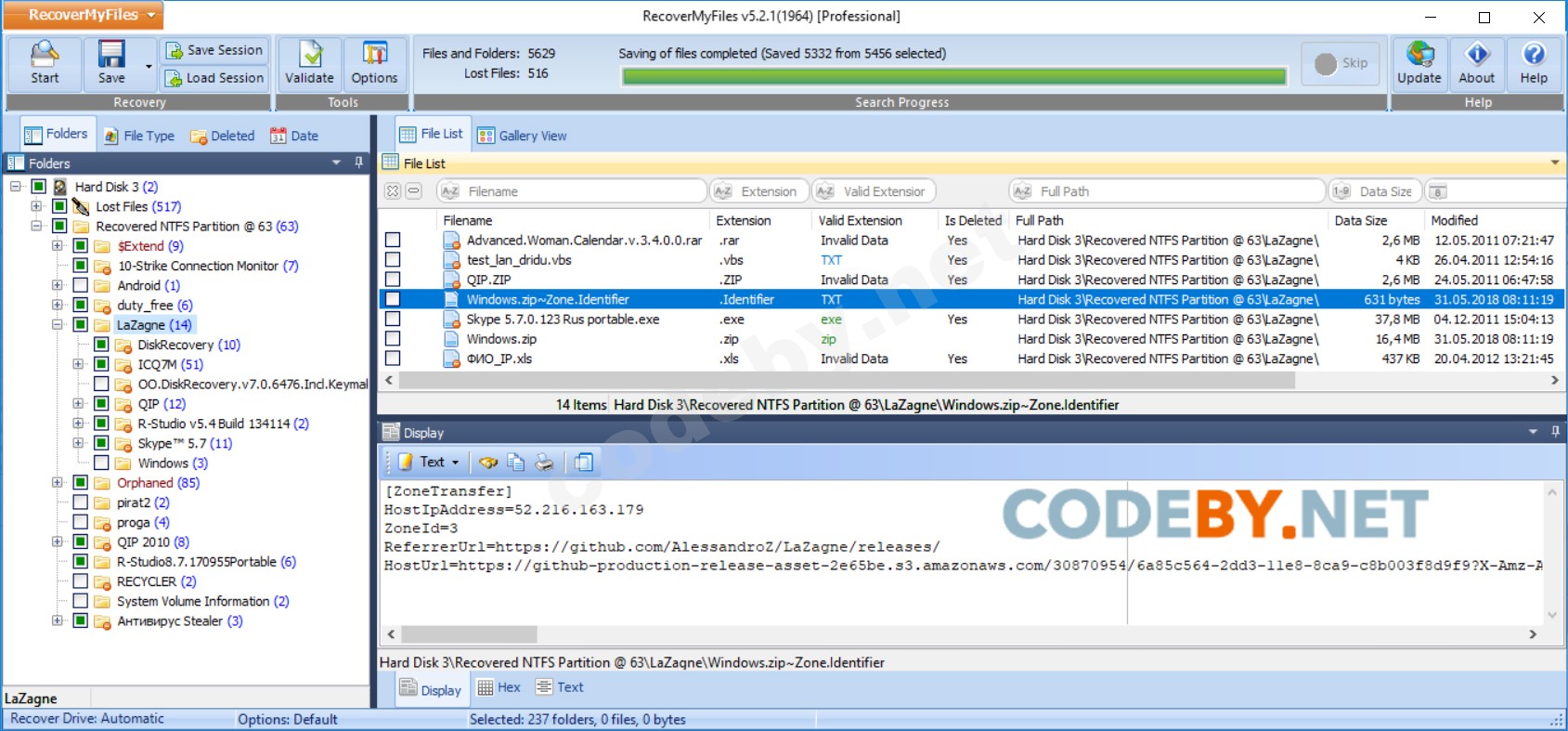This screenshot has height=731, width=1568.
Task: Click the Print icon in Display toolbar
Action: point(545,462)
